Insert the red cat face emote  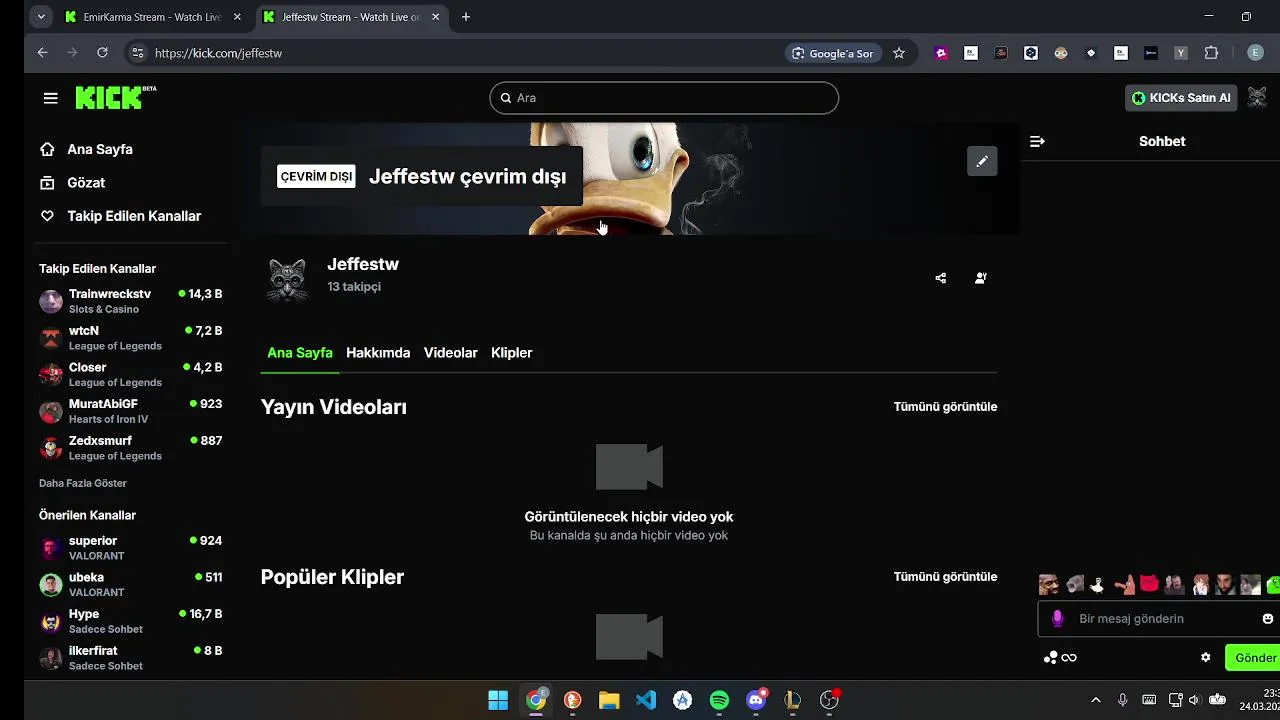pyautogui.click(x=1149, y=585)
